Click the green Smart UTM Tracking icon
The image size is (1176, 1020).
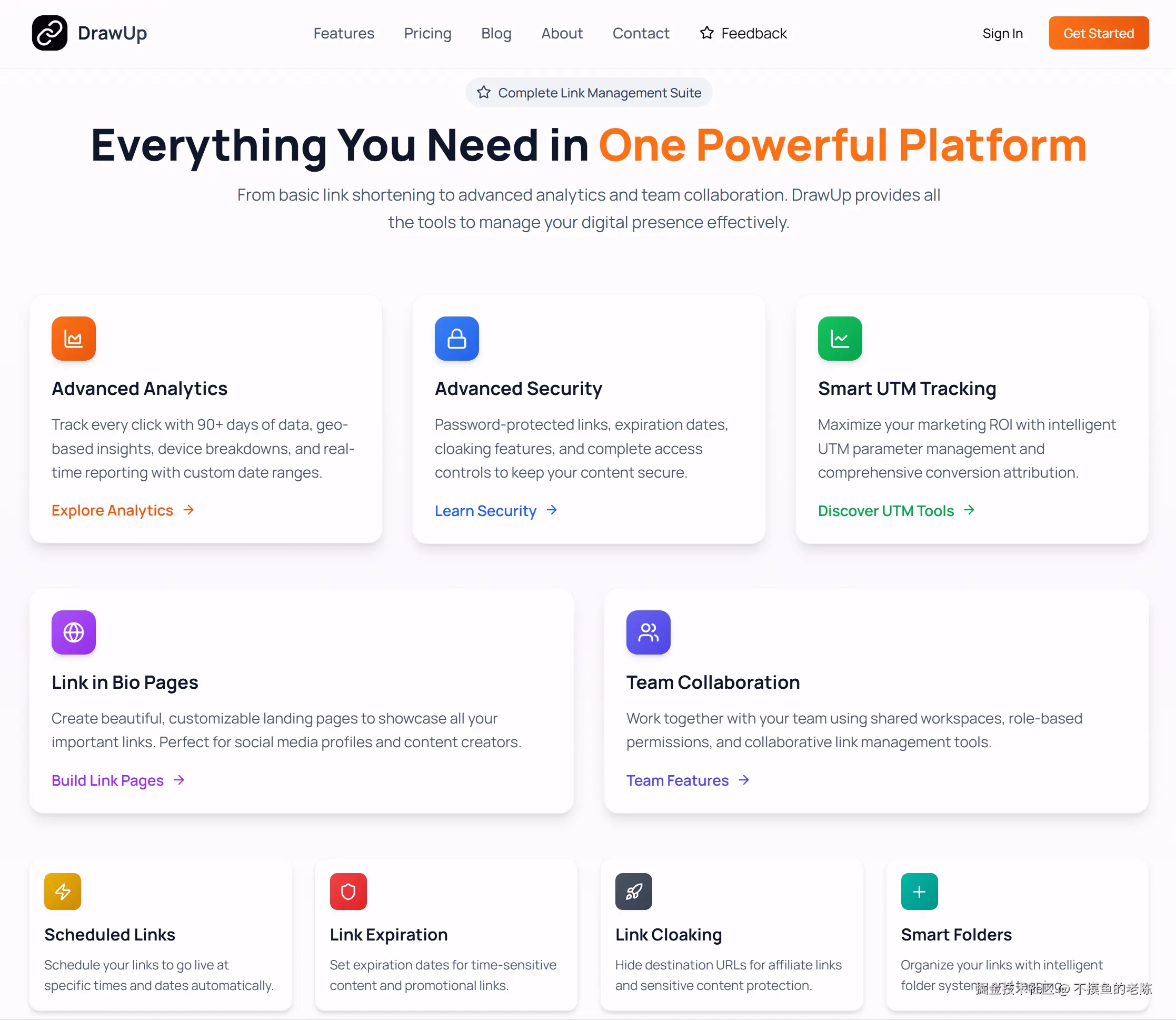point(840,339)
